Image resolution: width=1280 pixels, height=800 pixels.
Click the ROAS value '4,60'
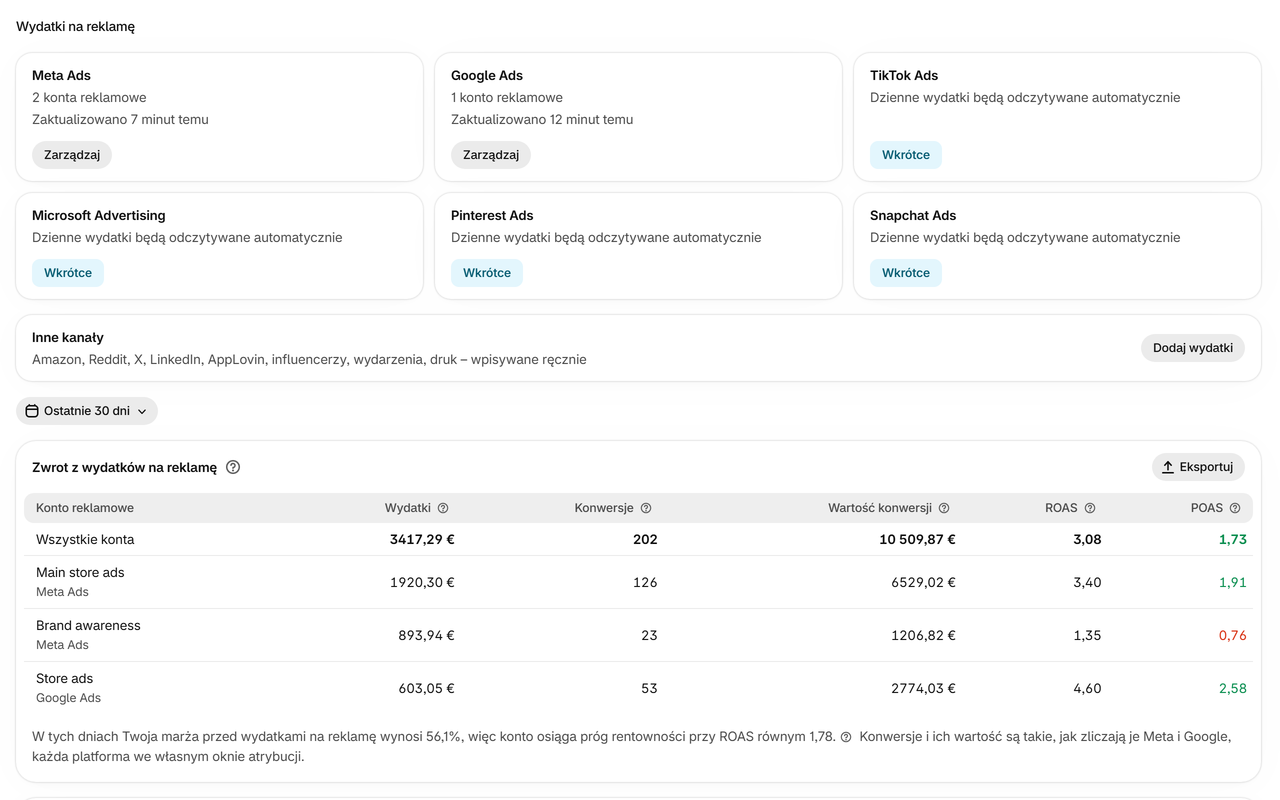click(1087, 688)
